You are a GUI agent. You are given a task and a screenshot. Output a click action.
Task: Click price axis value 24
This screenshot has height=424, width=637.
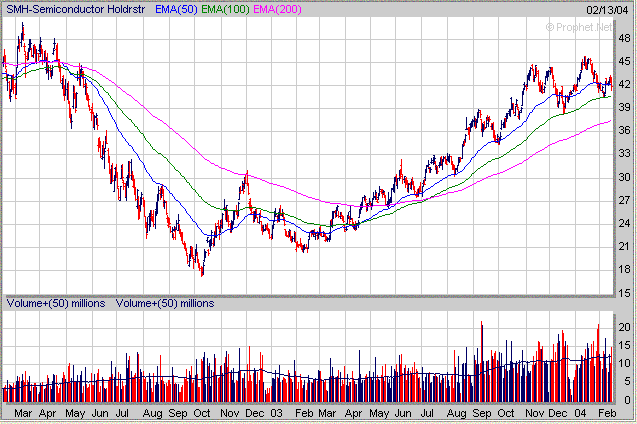[624, 223]
